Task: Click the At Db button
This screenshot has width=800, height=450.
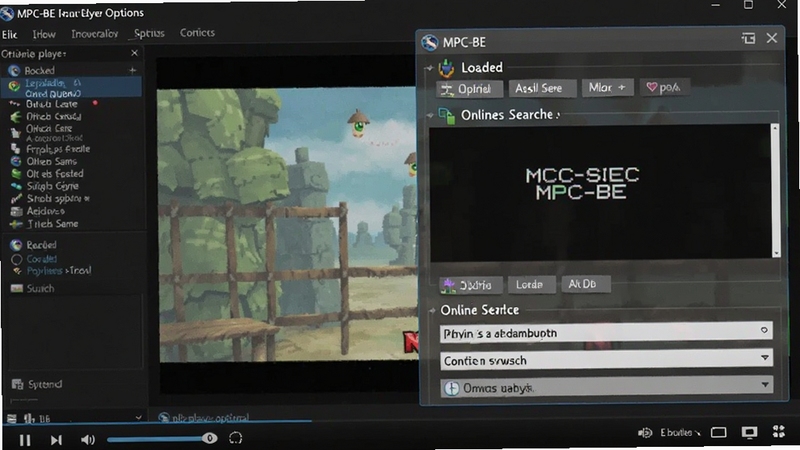Action: pyautogui.click(x=585, y=284)
